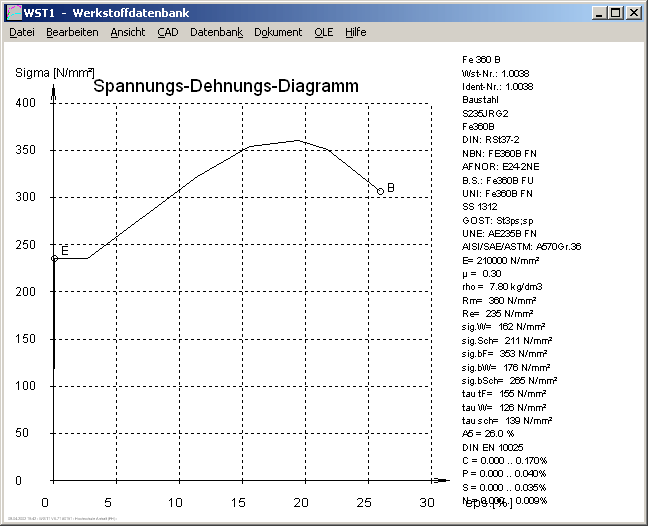
Task: Minimize the Werkstoffdatenbank window
Action: pyautogui.click(x=598, y=13)
